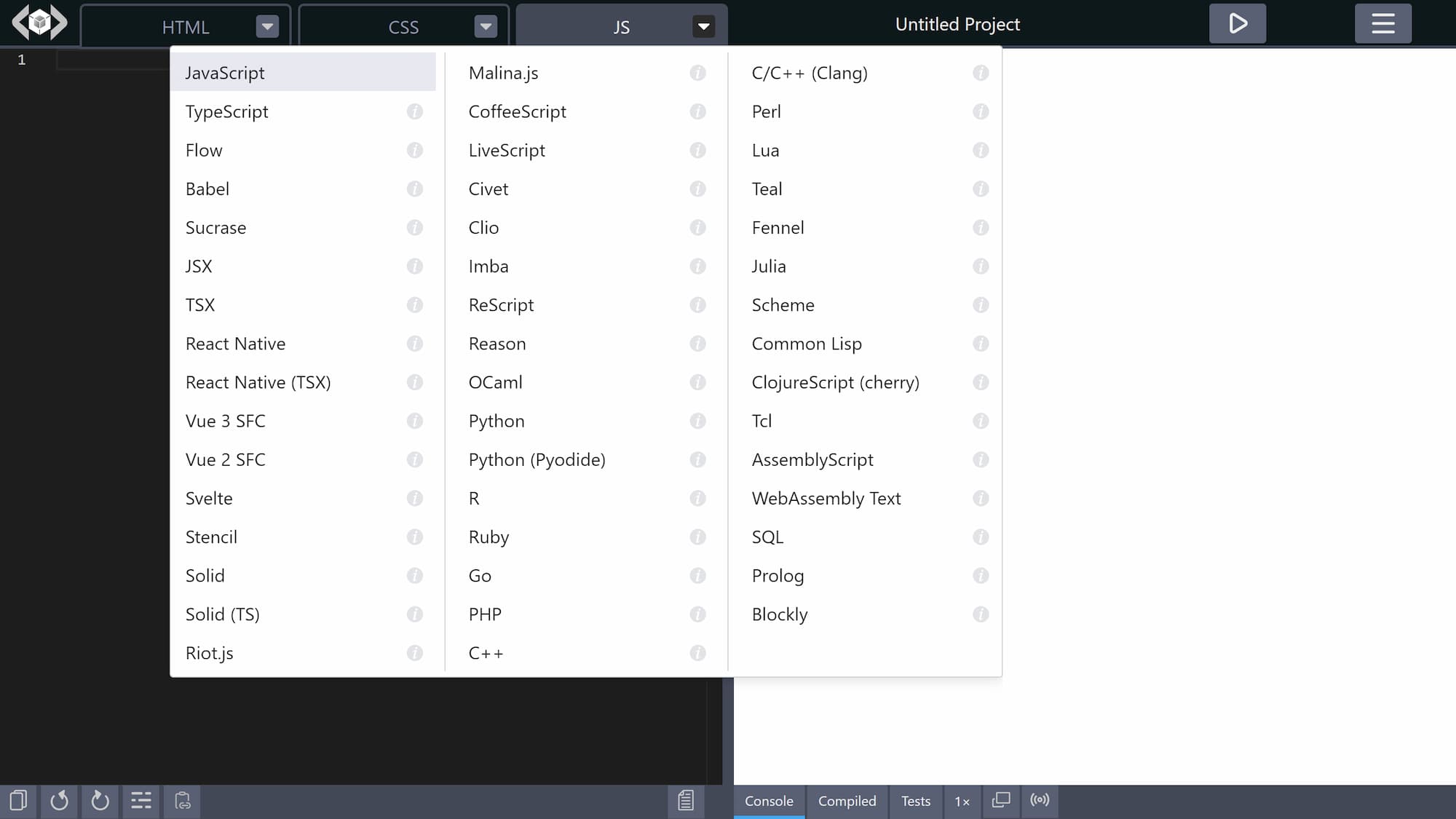This screenshot has width=1456, height=819.
Task: Open the result in a new window icon
Action: [x=1001, y=801]
